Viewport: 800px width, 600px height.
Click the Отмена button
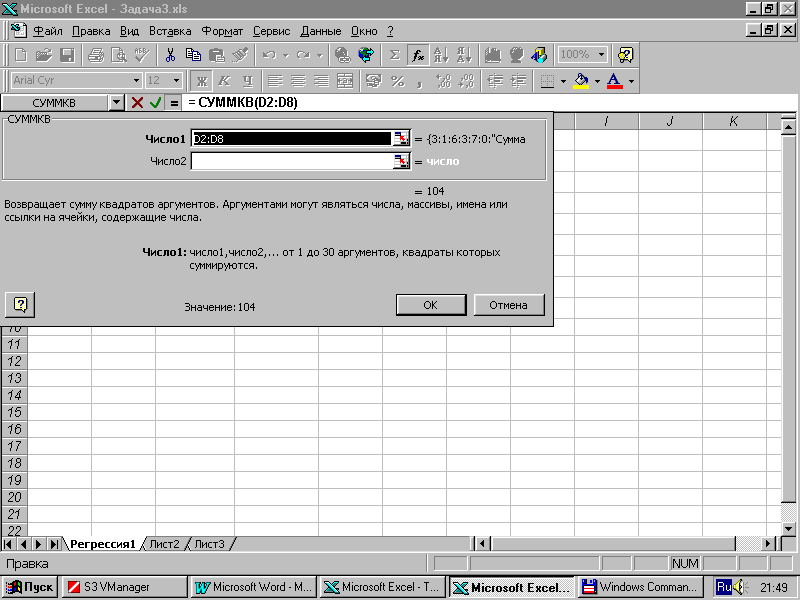[x=508, y=305]
